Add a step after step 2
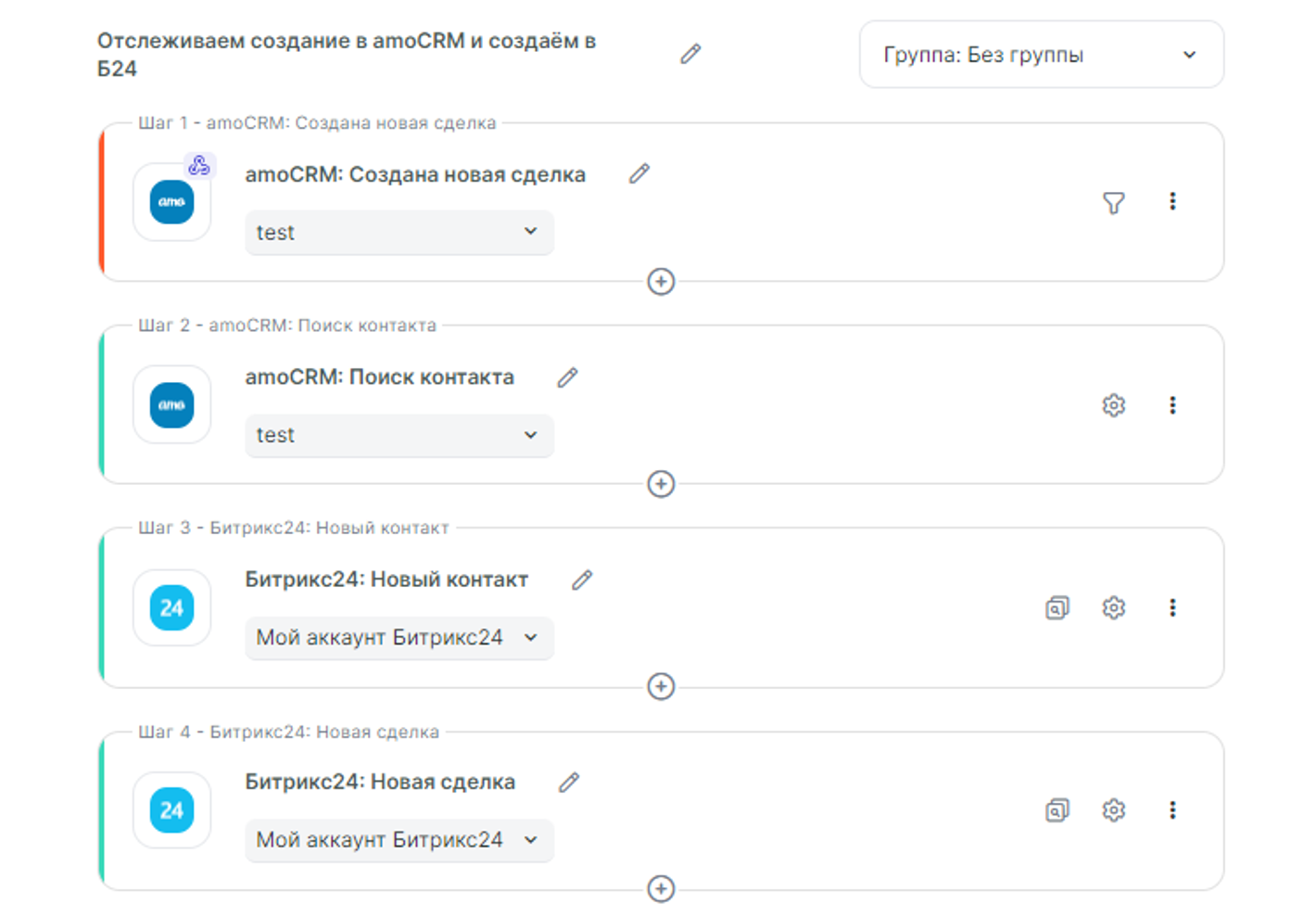The image size is (1316, 917). (x=661, y=484)
